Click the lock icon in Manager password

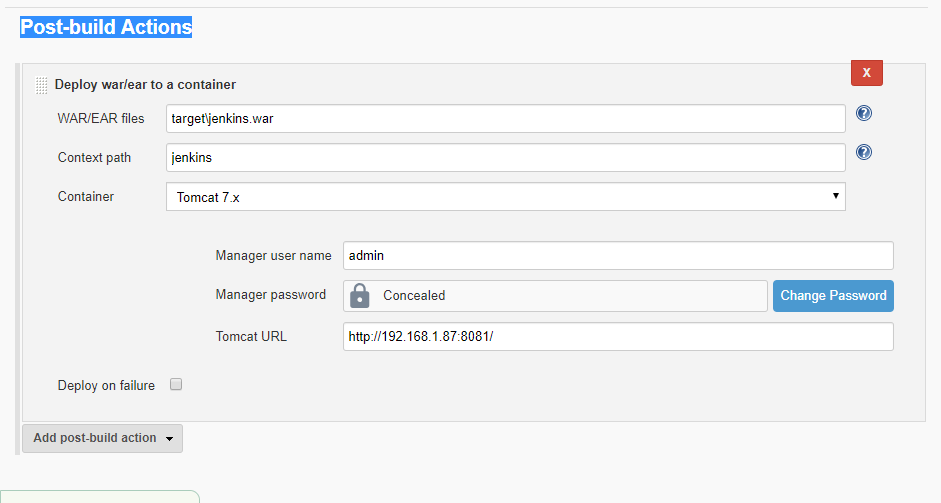pyautogui.click(x=359, y=295)
